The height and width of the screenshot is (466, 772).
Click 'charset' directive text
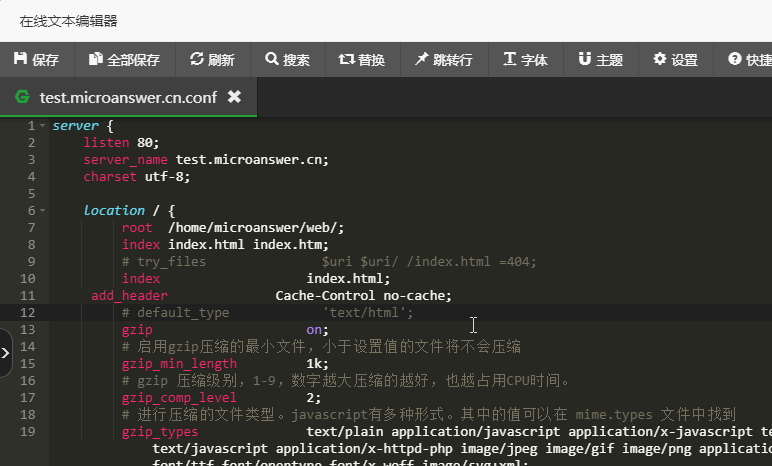pos(110,177)
